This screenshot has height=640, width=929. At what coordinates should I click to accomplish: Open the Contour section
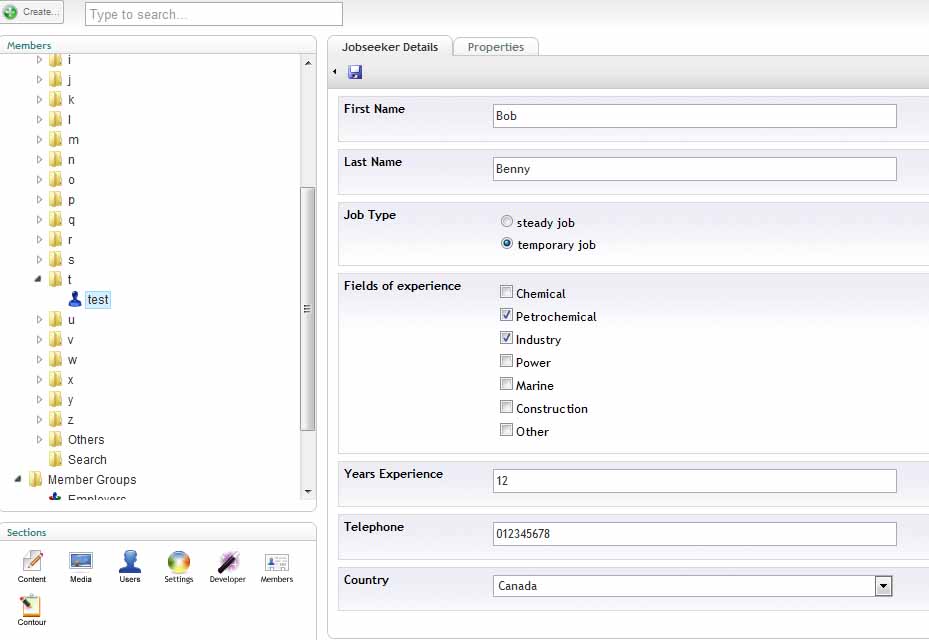pyautogui.click(x=32, y=608)
